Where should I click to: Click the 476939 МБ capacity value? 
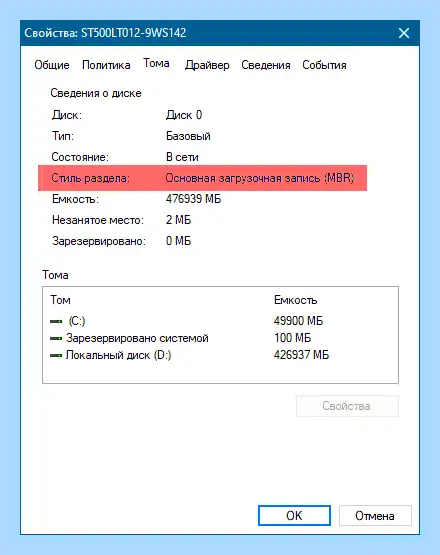coord(193,199)
